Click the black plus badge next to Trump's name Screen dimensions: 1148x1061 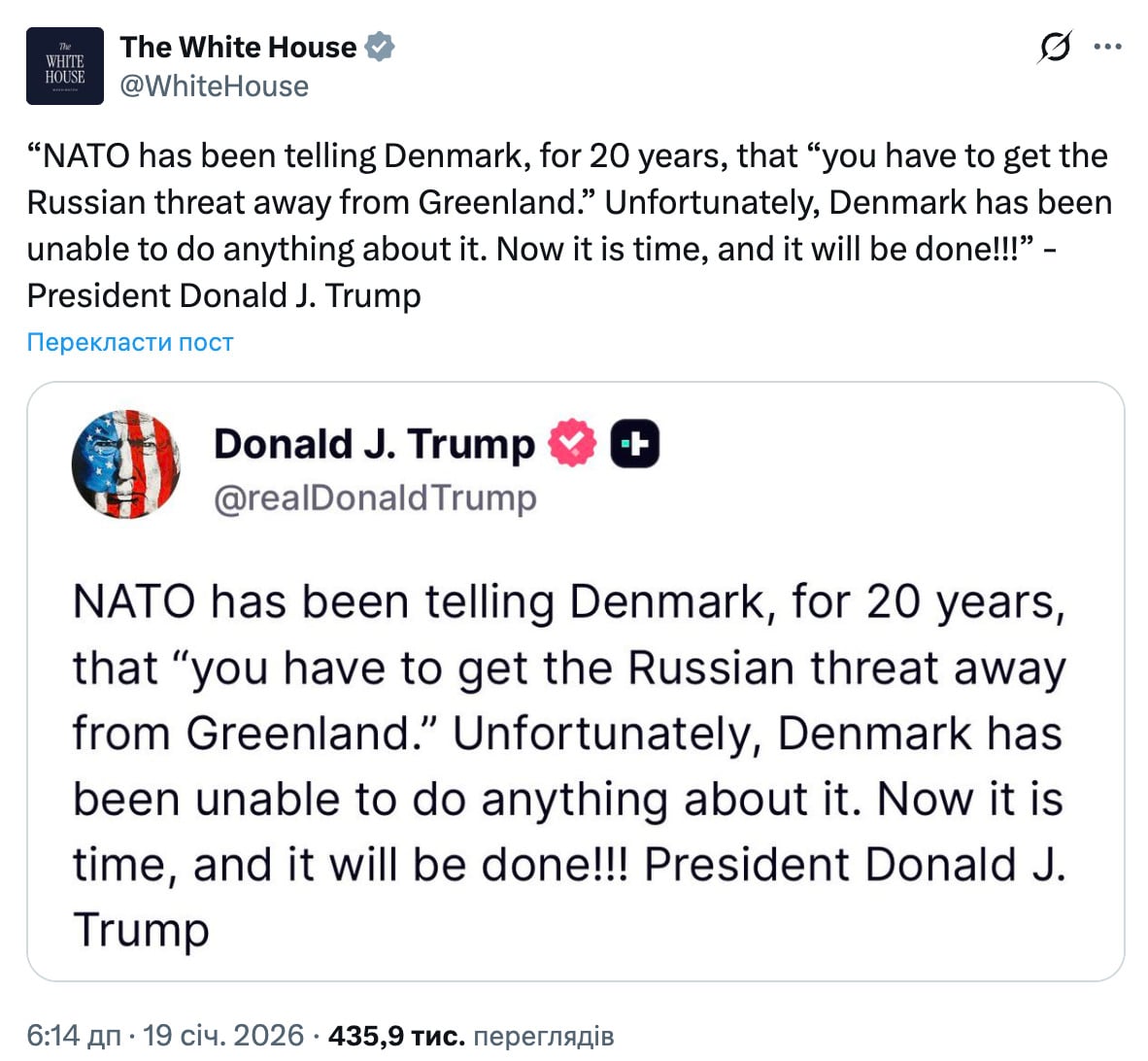(x=634, y=444)
